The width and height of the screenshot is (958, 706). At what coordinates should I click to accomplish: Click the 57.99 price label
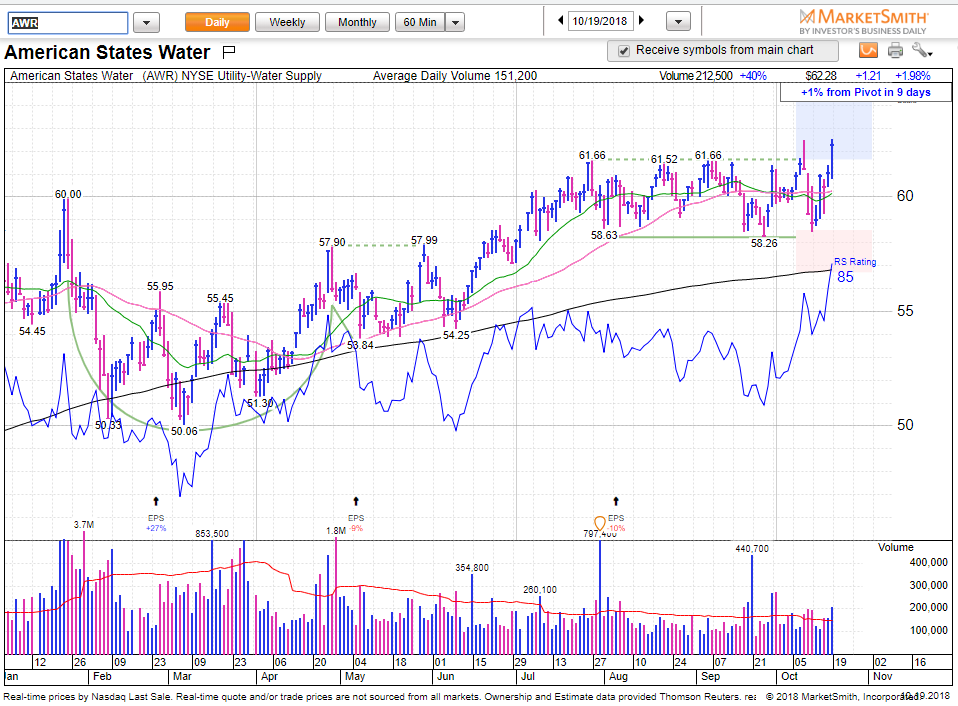coord(424,240)
